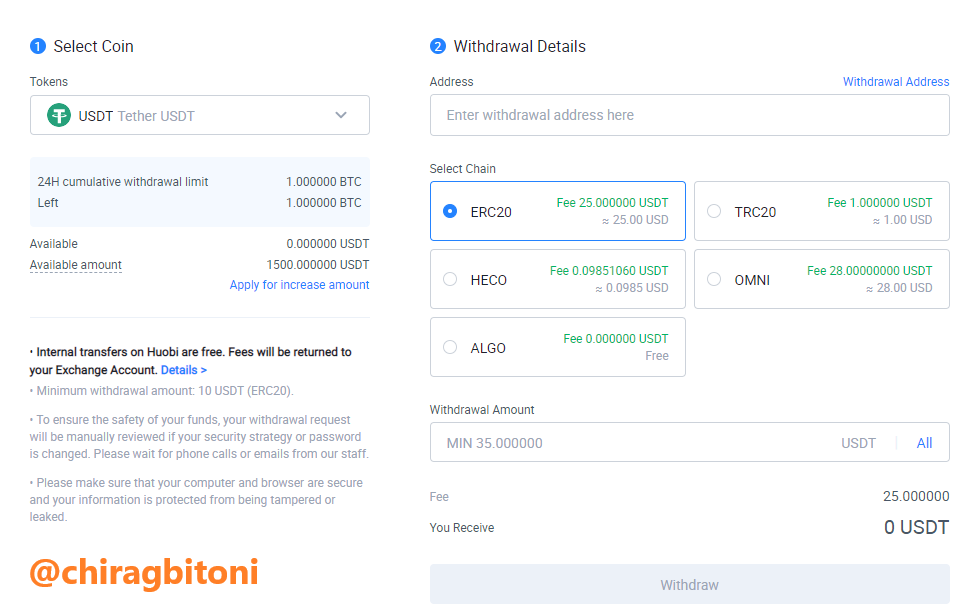Click the Free label under ALGO fee

[657, 356]
